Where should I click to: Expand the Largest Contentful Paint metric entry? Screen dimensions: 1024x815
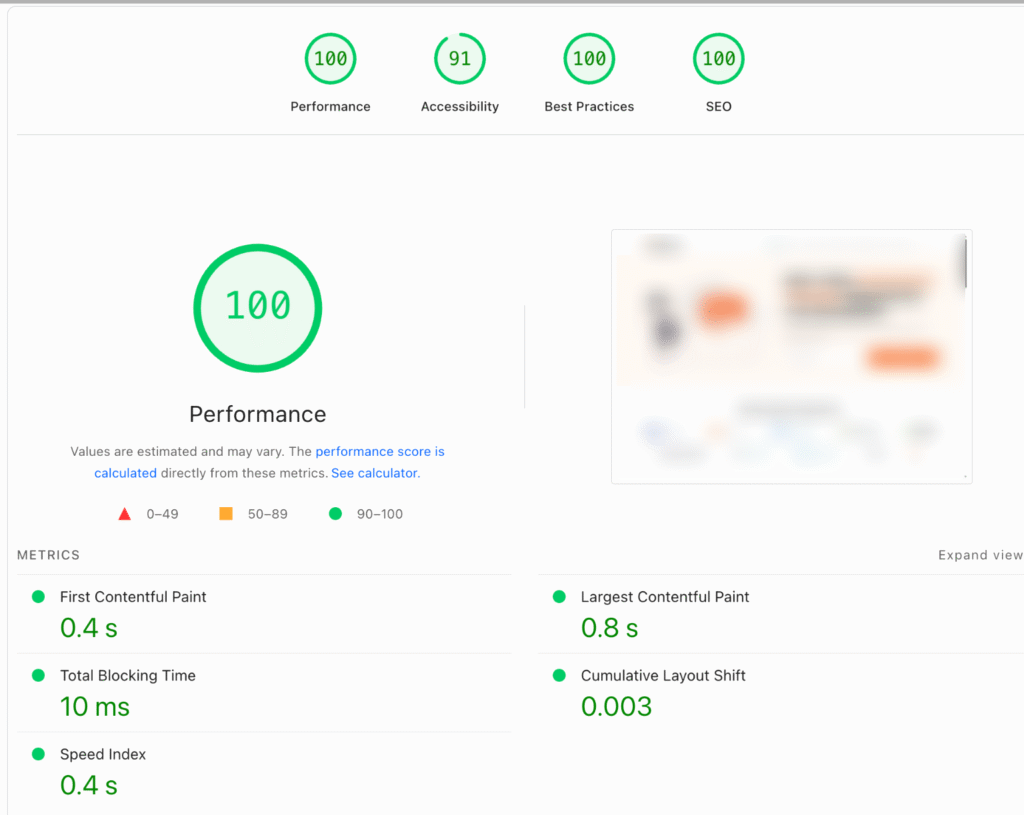click(x=665, y=596)
